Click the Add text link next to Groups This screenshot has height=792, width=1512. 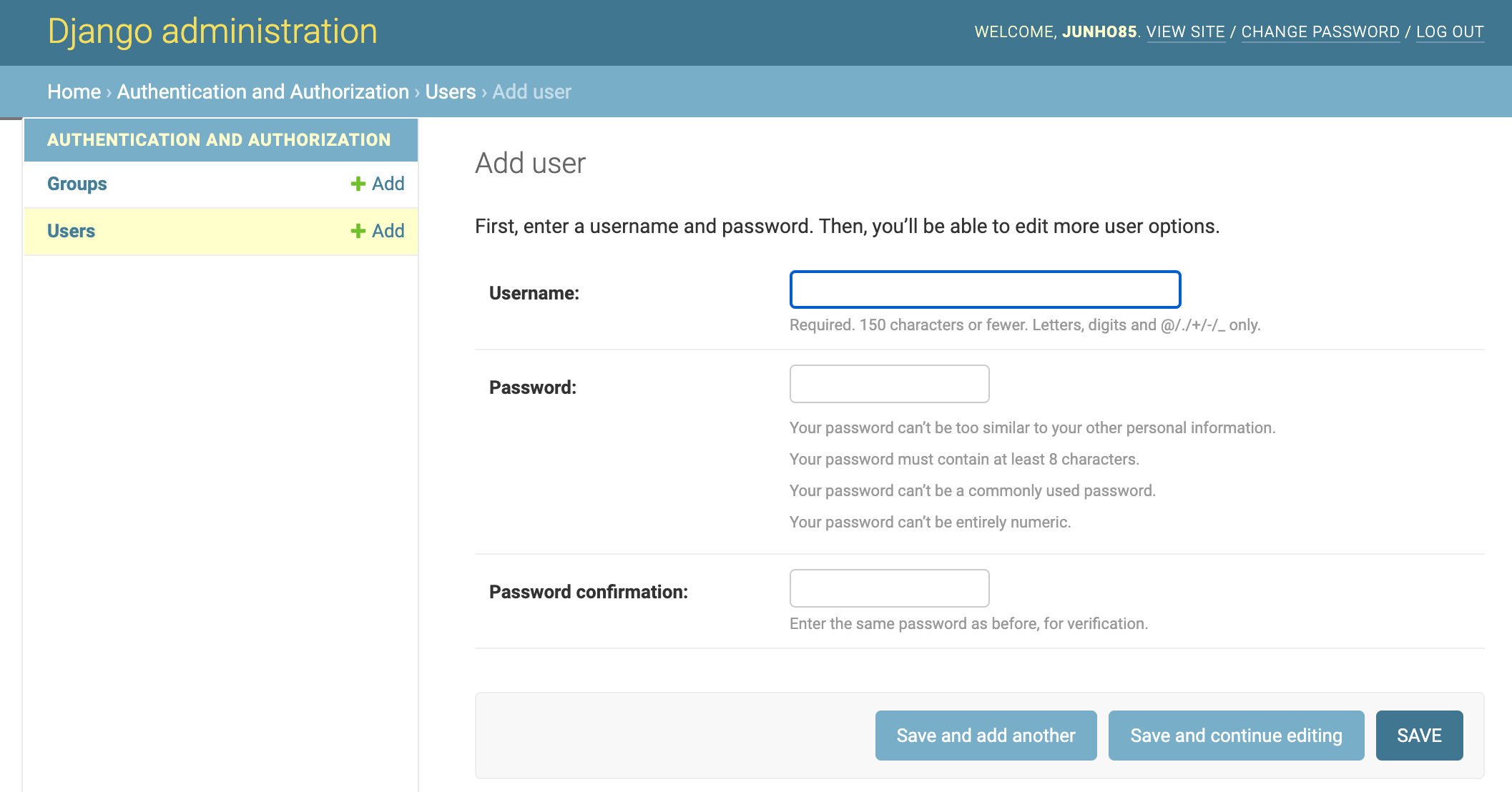[388, 184]
